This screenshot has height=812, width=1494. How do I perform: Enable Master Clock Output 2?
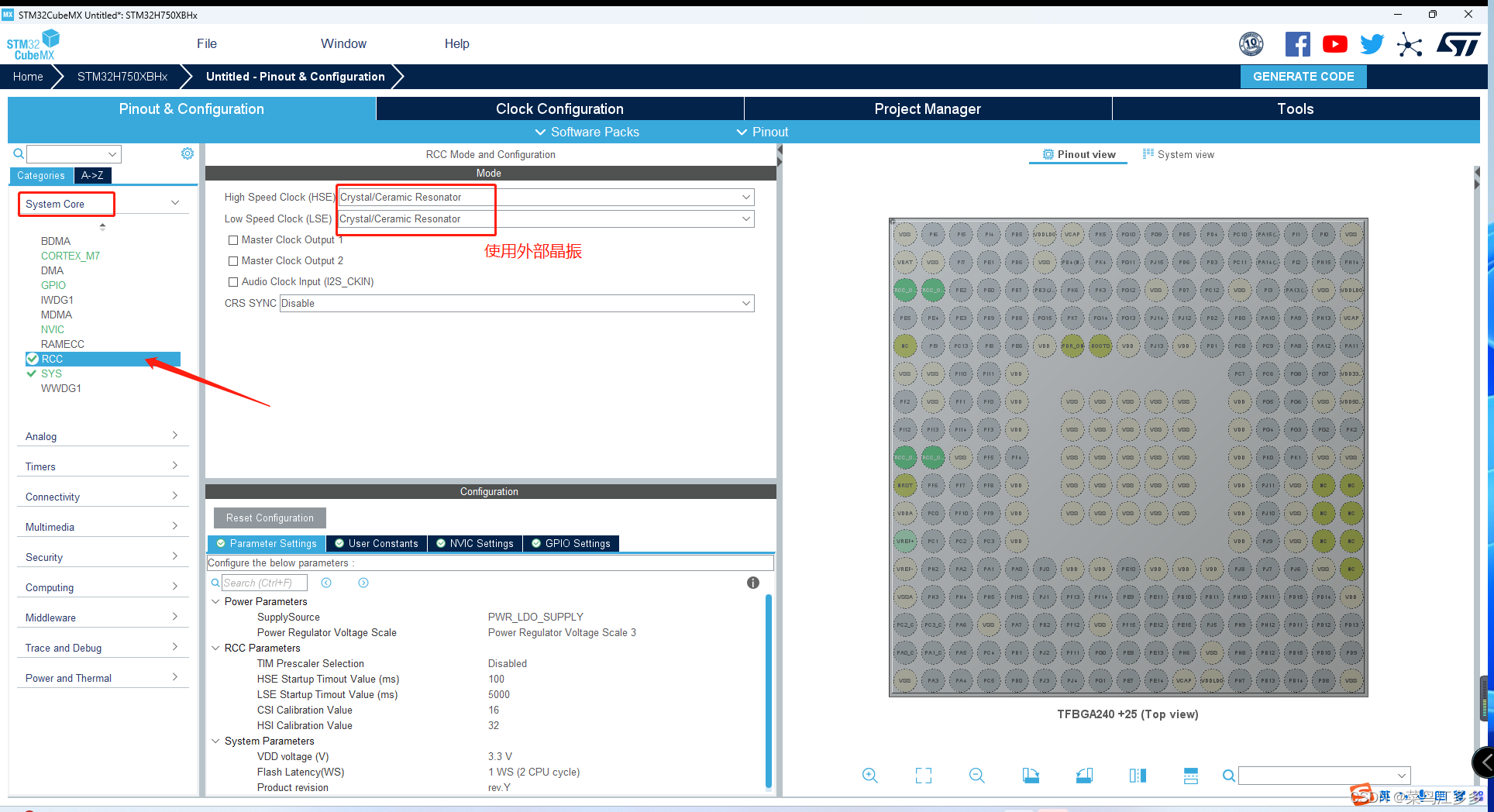tap(233, 261)
